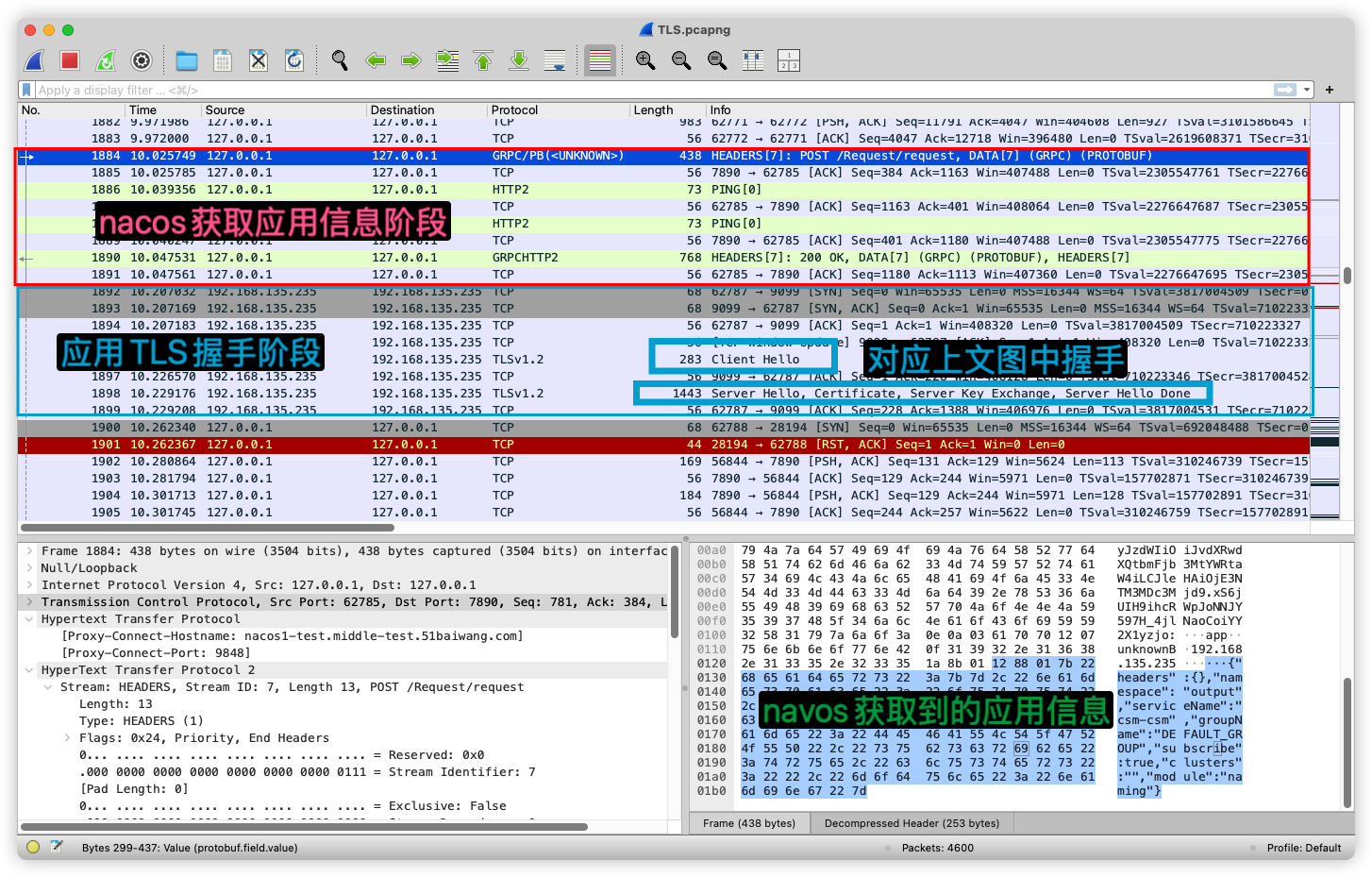The image size is (1372, 877).
Task: Toggle packet list colorization
Action: click(600, 61)
